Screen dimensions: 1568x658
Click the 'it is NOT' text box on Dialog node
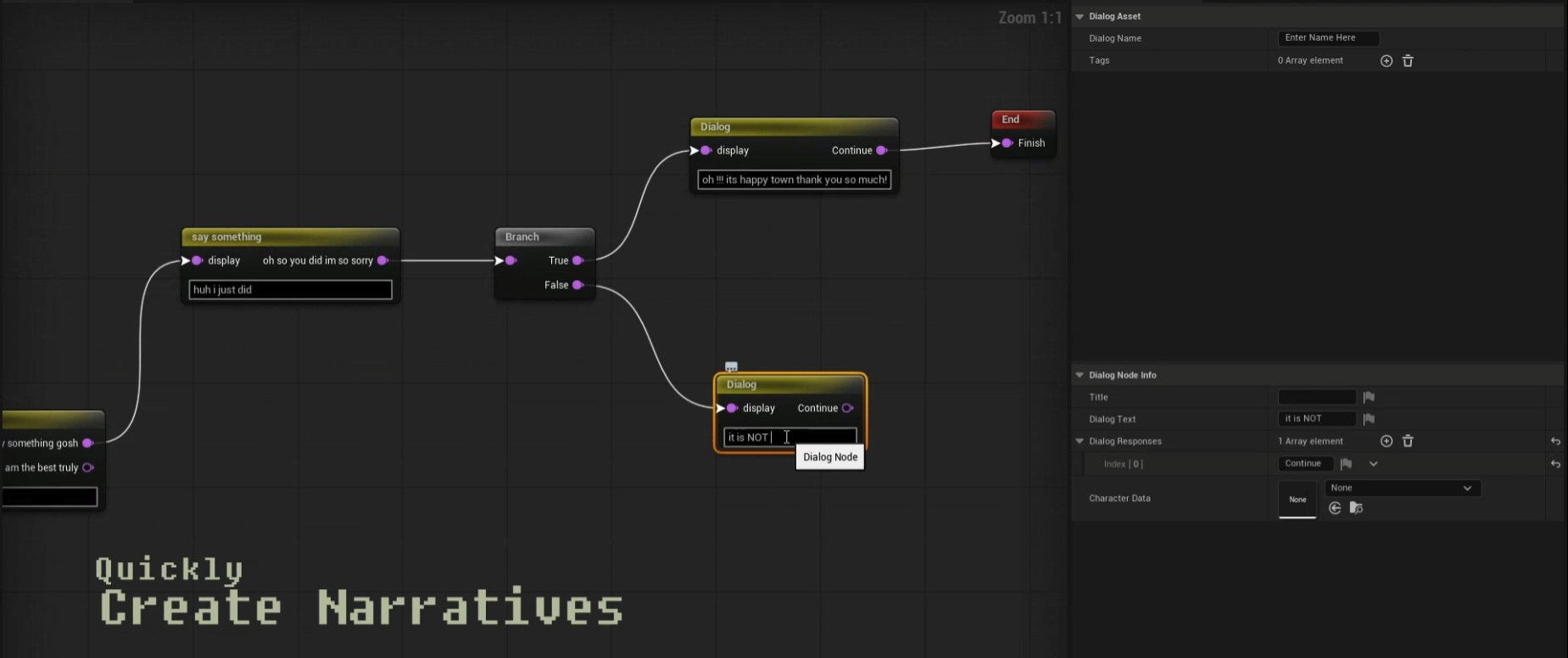[x=790, y=438]
